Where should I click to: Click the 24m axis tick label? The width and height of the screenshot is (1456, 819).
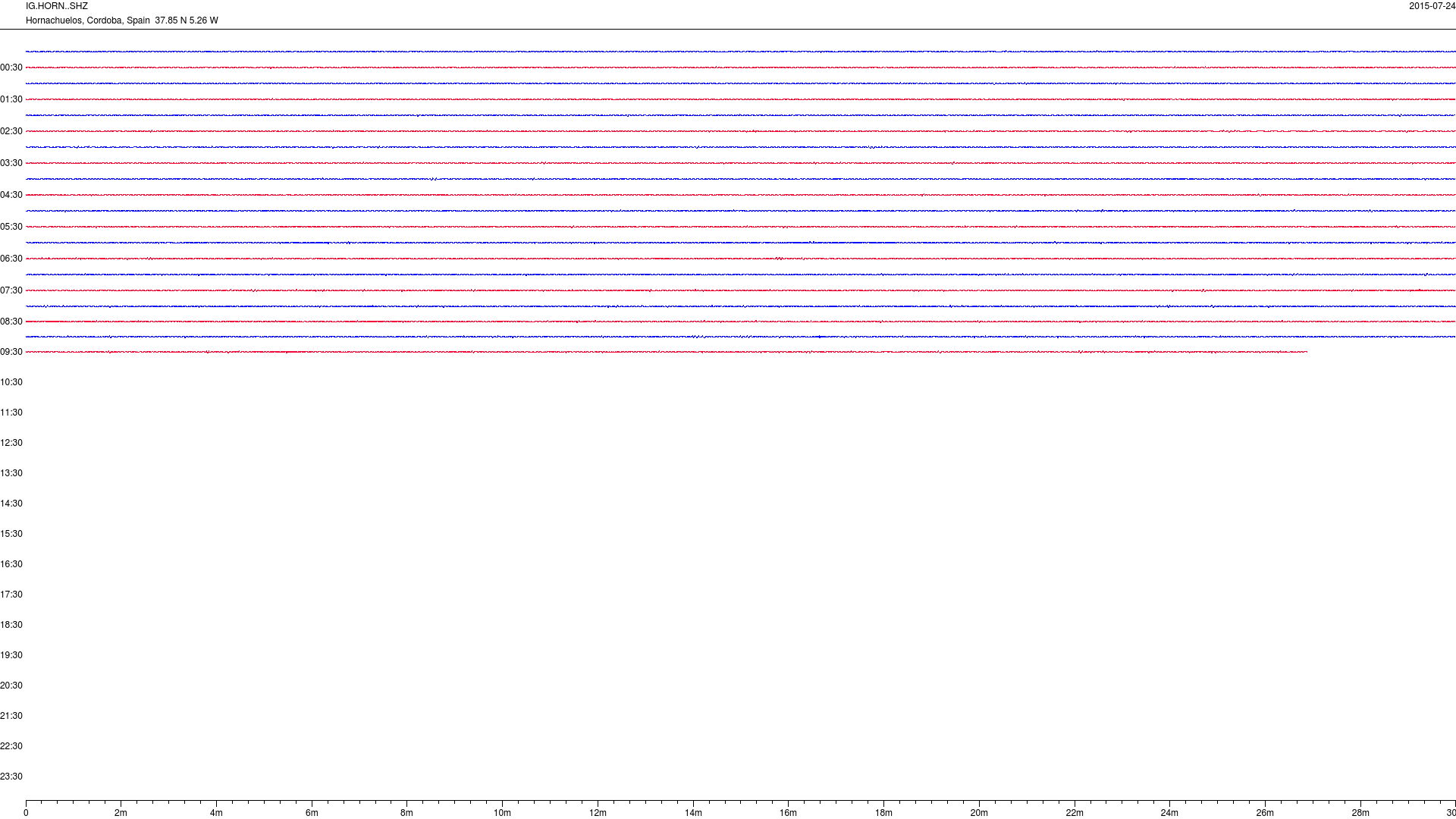pos(1169,813)
